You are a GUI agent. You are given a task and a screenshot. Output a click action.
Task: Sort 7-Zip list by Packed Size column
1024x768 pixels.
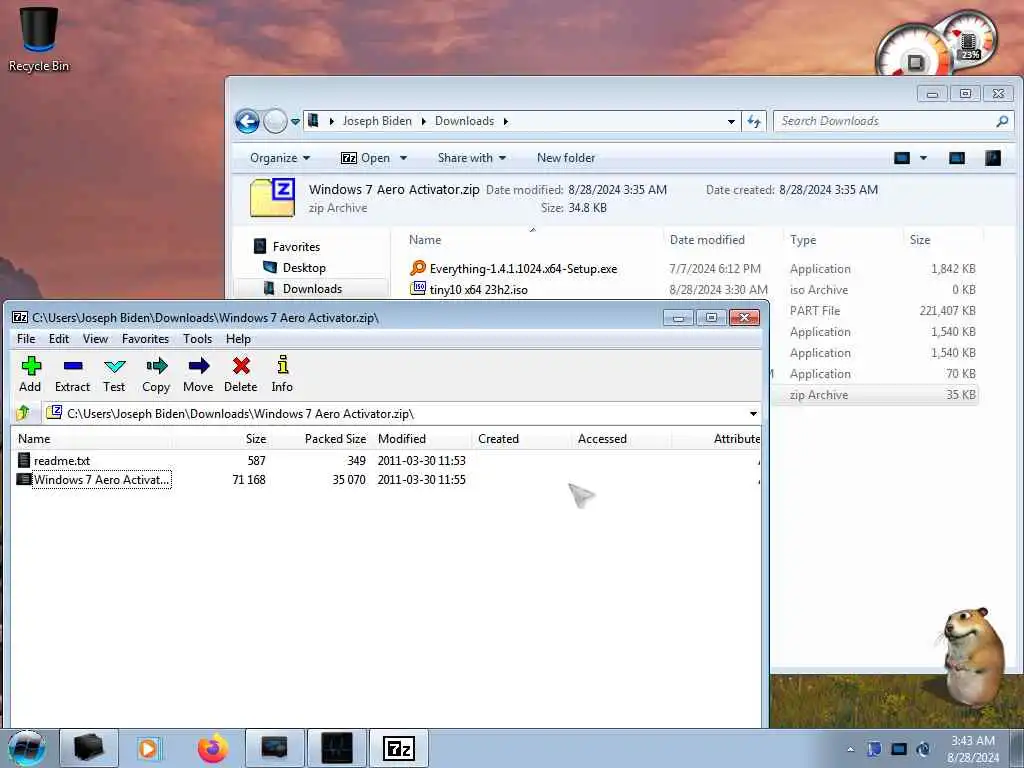pyautogui.click(x=320, y=439)
